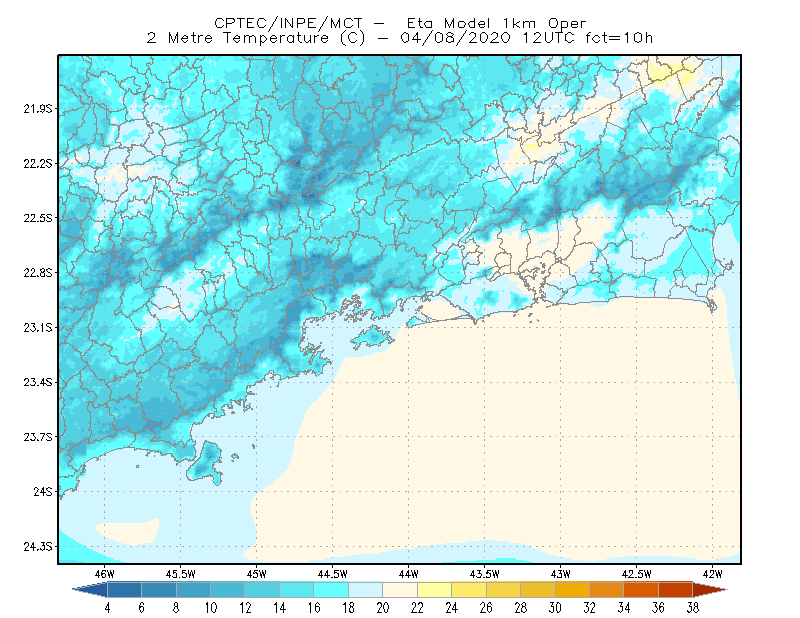
Task: Click the 46W longitude axis label
Action: (x=105, y=574)
